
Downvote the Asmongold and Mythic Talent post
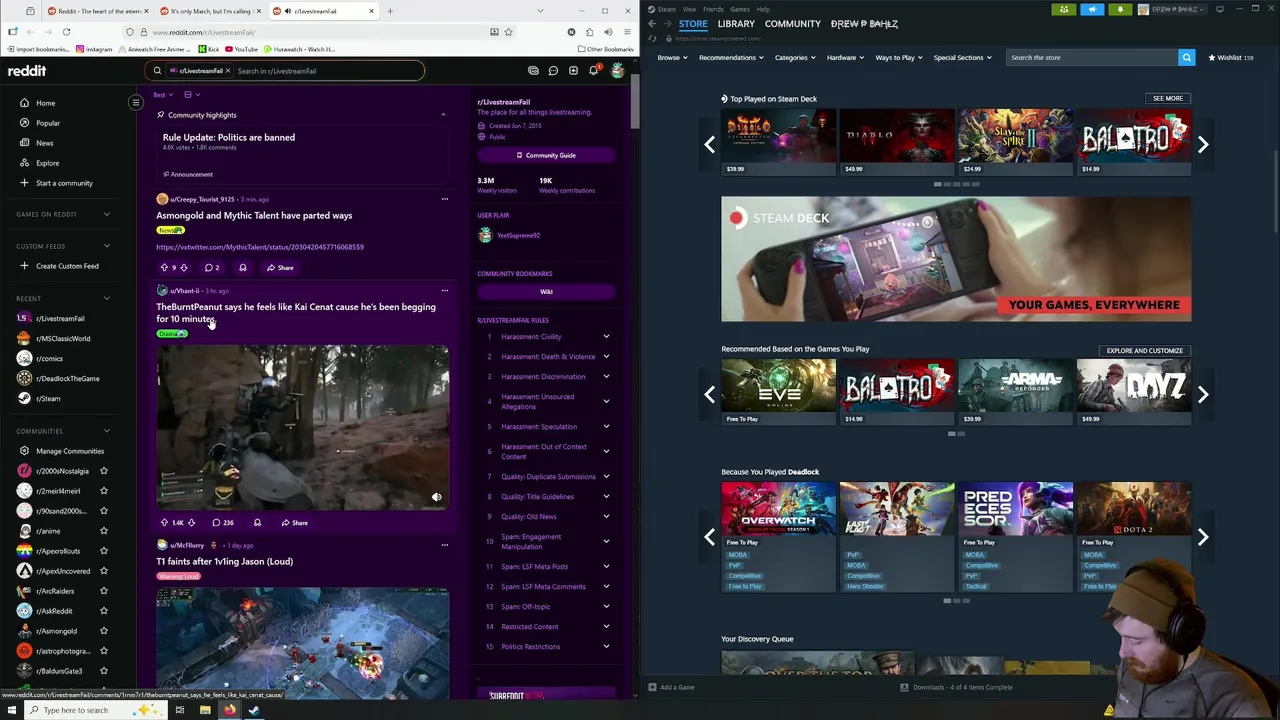coord(183,268)
